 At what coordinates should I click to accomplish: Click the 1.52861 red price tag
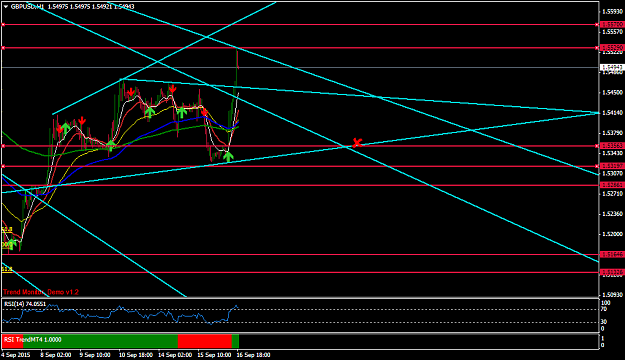[612, 185]
